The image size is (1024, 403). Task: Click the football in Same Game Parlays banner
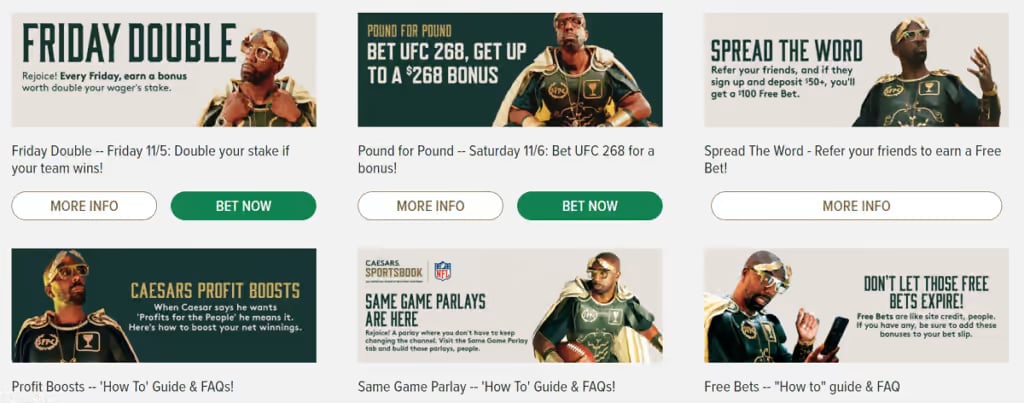click(575, 351)
